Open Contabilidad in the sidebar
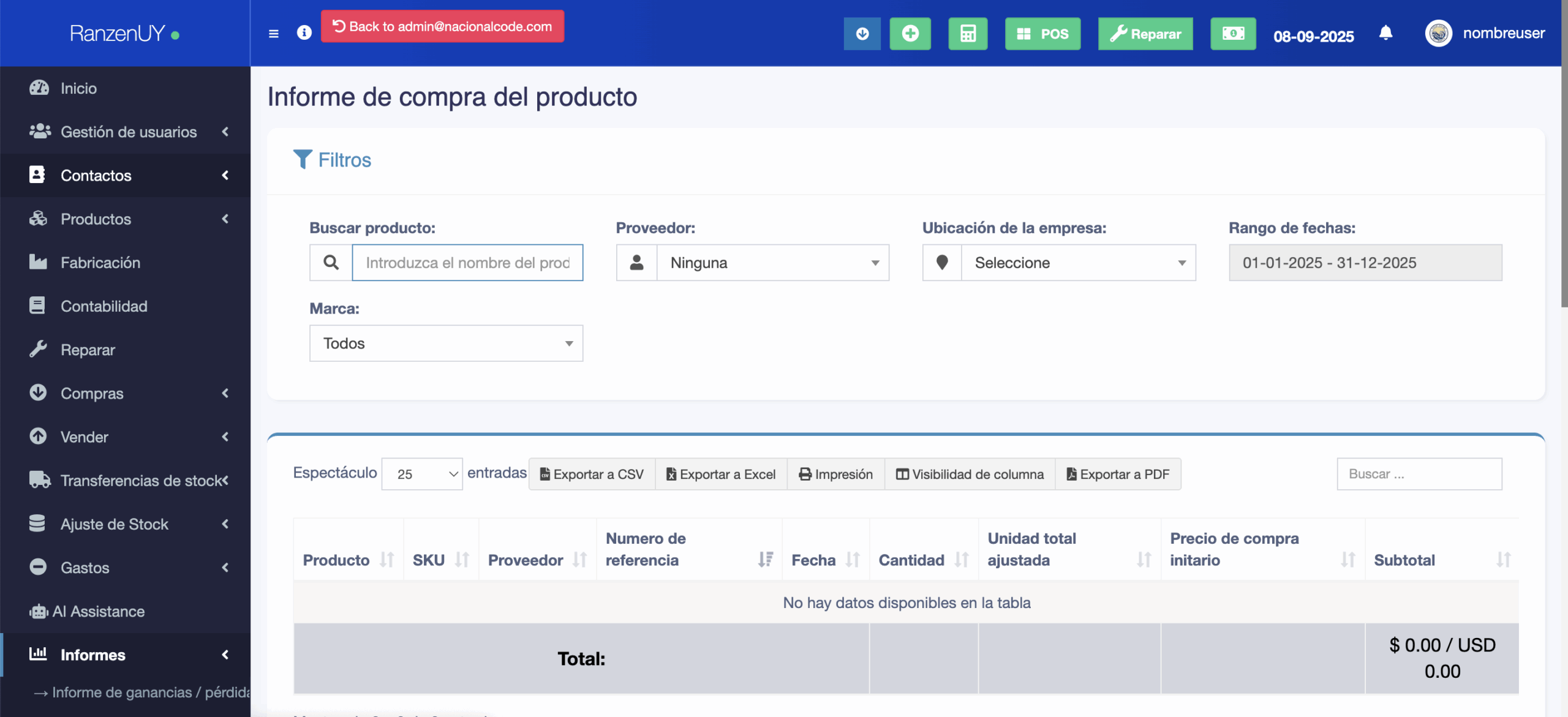The image size is (1568, 717). tap(104, 306)
